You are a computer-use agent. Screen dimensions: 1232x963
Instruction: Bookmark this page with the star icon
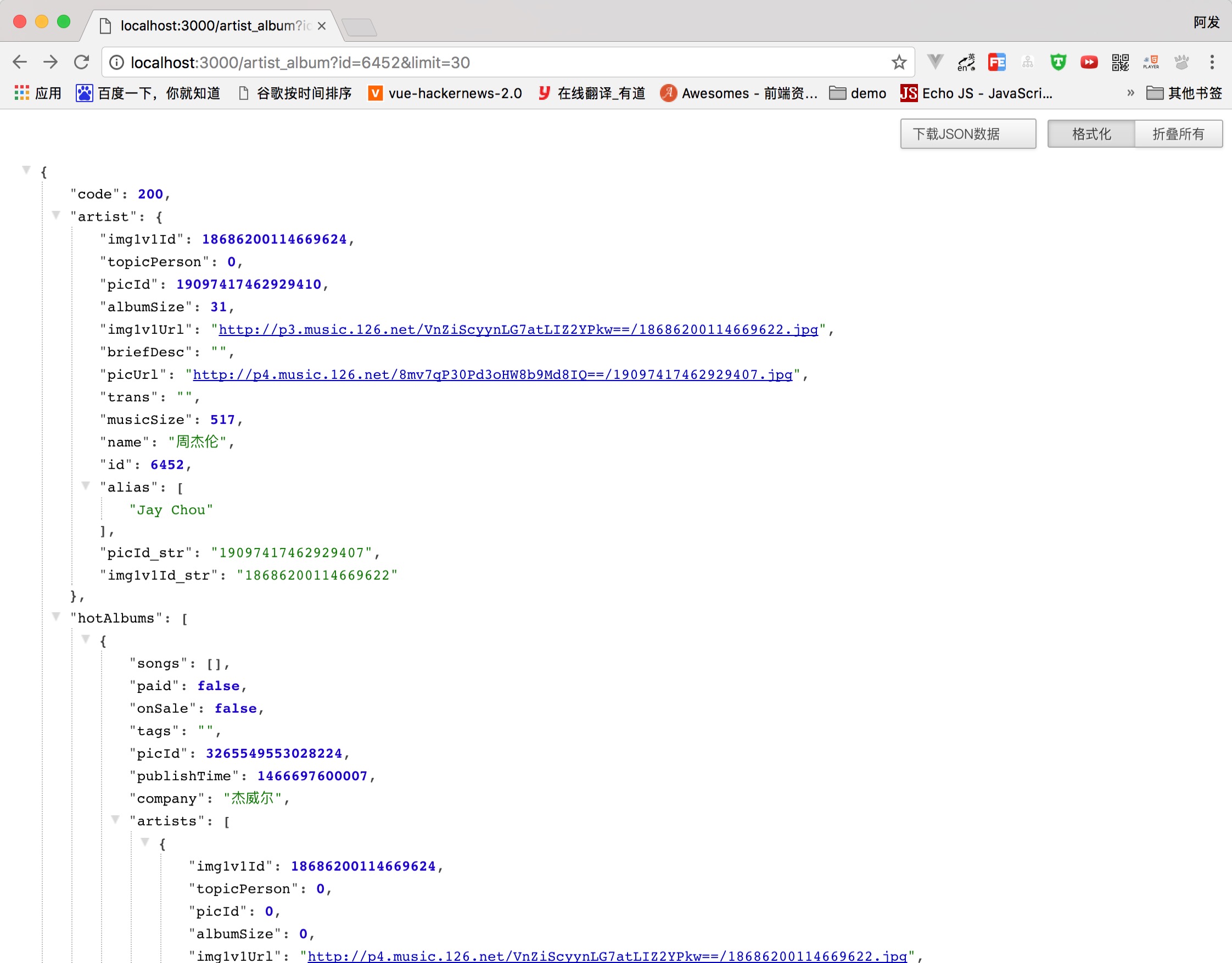tap(899, 62)
